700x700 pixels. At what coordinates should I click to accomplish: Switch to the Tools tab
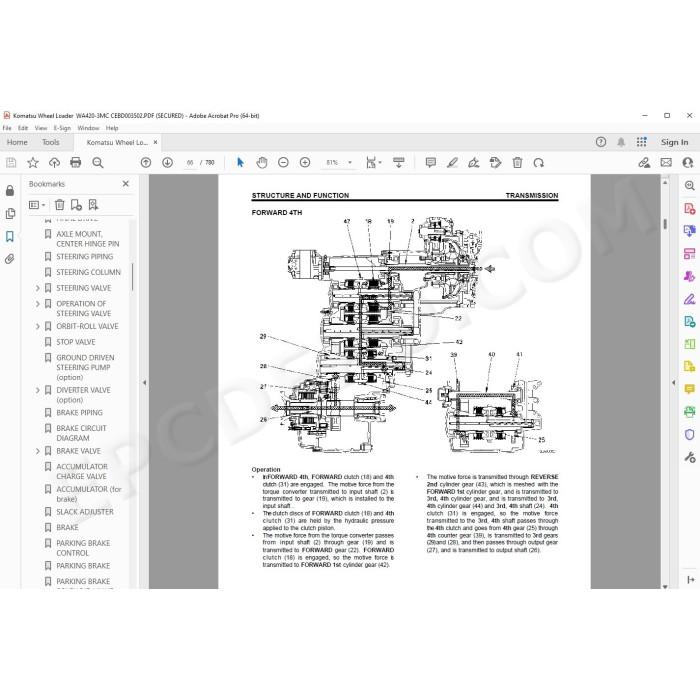click(x=50, y=142)
